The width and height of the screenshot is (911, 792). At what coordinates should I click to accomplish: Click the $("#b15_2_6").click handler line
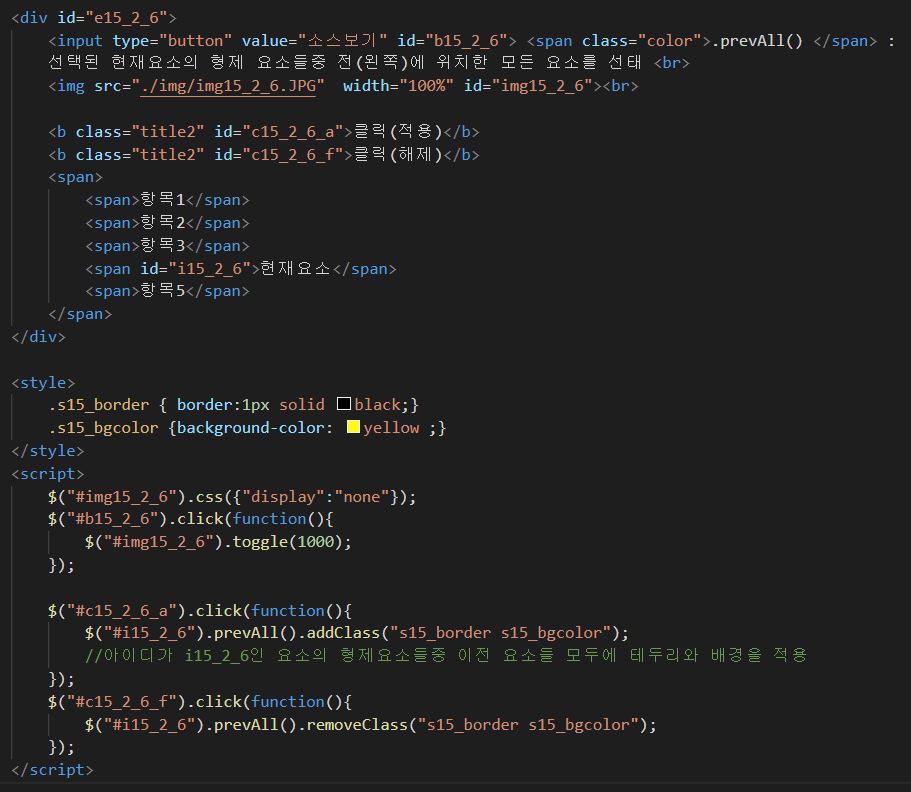tap(191, 519)
